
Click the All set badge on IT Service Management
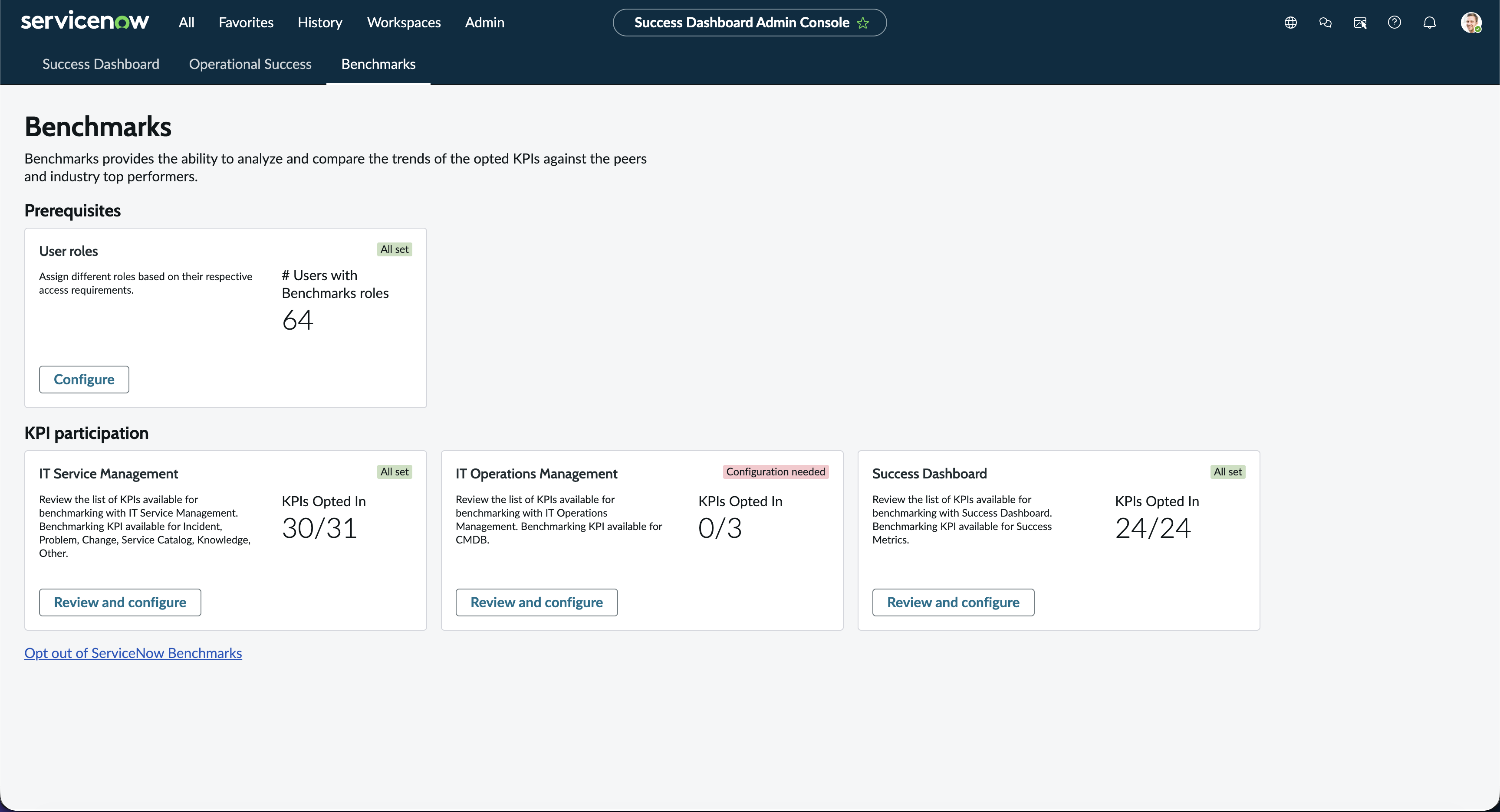pos(394,472)
